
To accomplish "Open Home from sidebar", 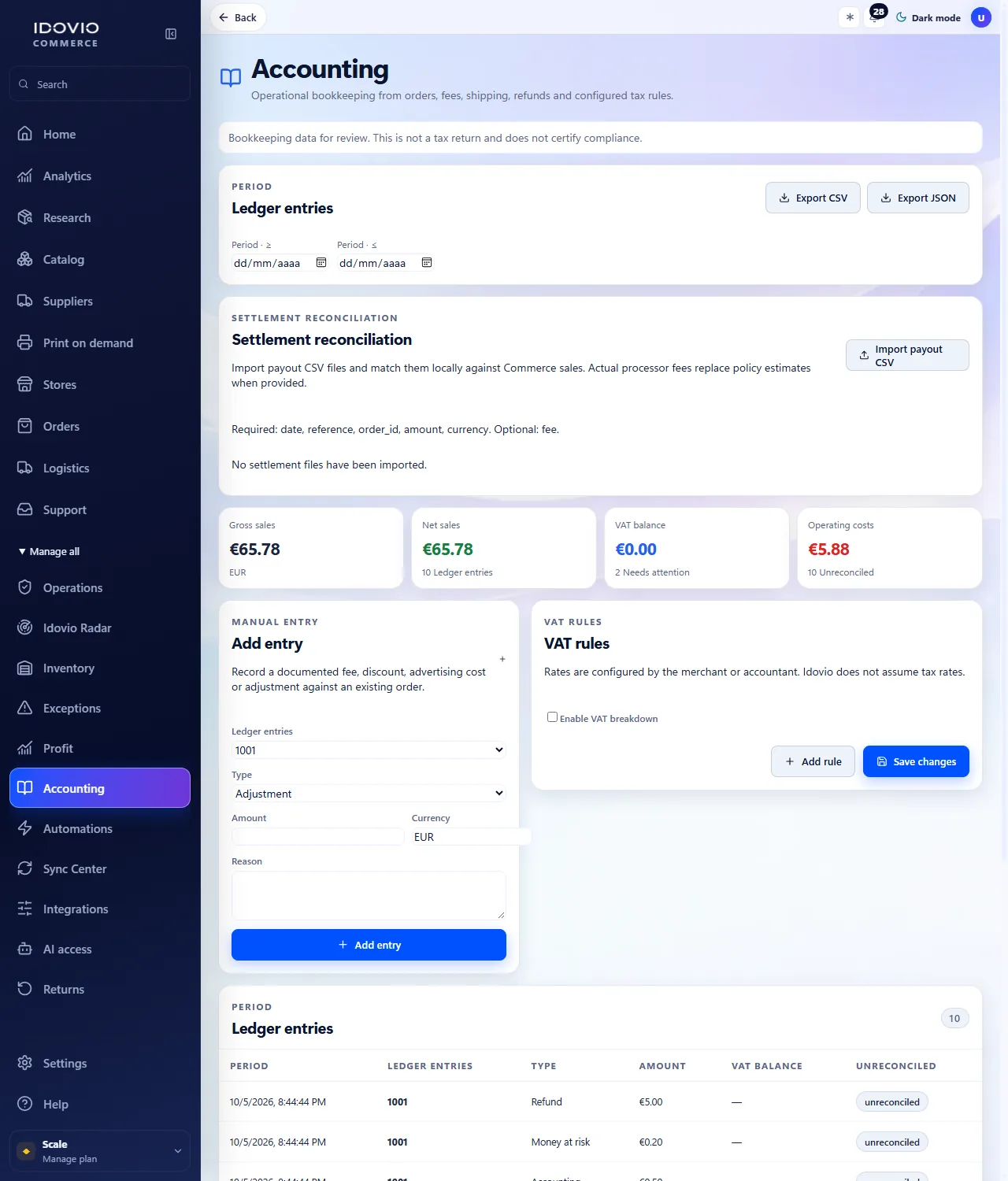I will click(100, 135).
